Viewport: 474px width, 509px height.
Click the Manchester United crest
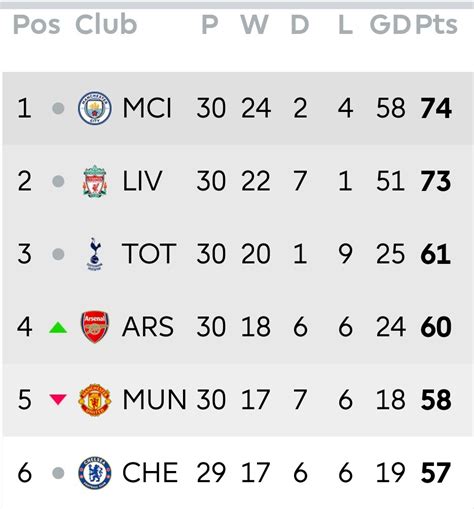click(x=95, y=400)
